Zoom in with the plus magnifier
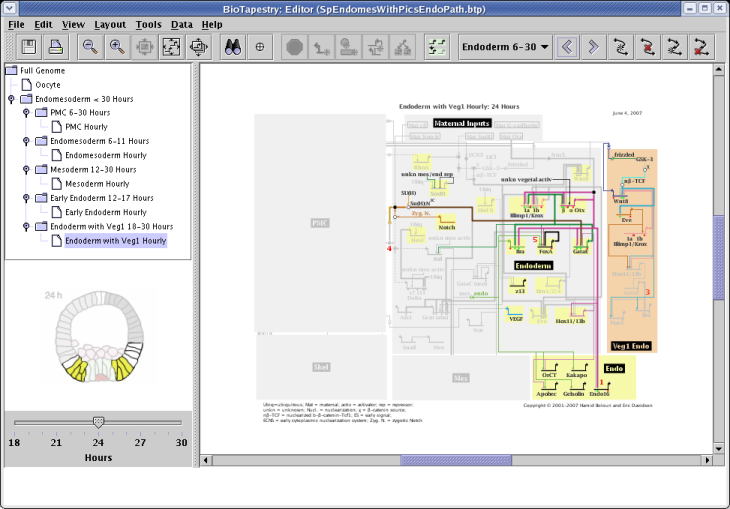 [x=117, y=47]
